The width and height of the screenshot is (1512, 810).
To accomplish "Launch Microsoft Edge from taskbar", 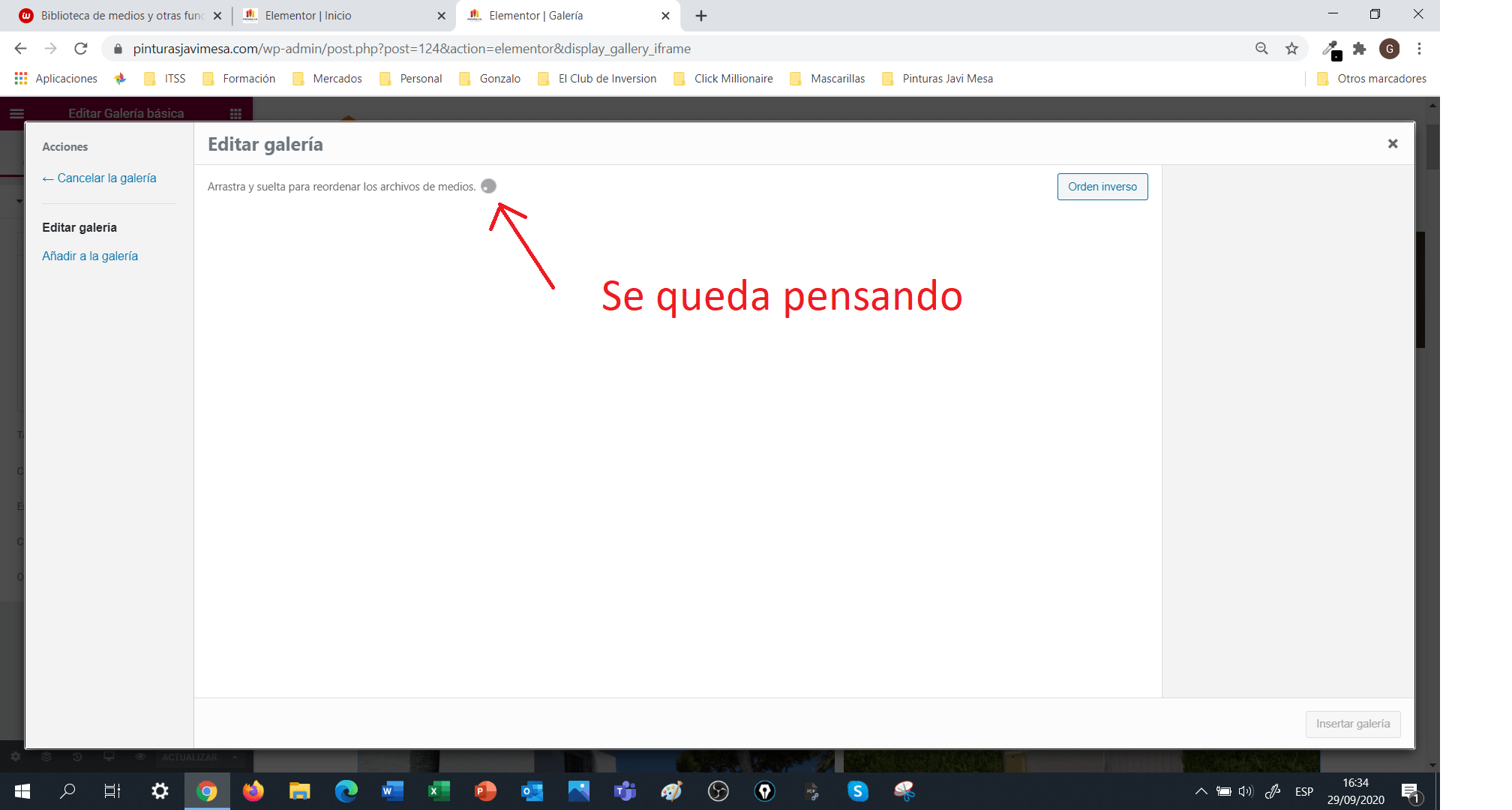I will click(x=346, y=791).
